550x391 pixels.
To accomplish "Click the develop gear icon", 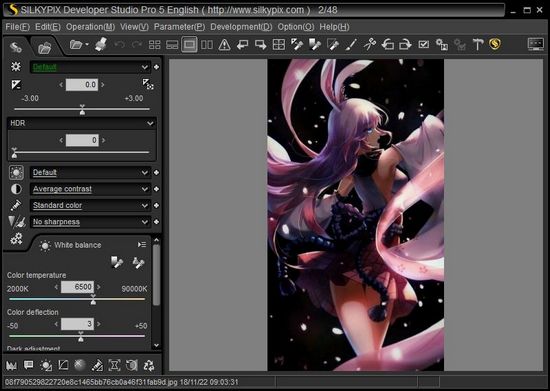I will pos(442,45).
